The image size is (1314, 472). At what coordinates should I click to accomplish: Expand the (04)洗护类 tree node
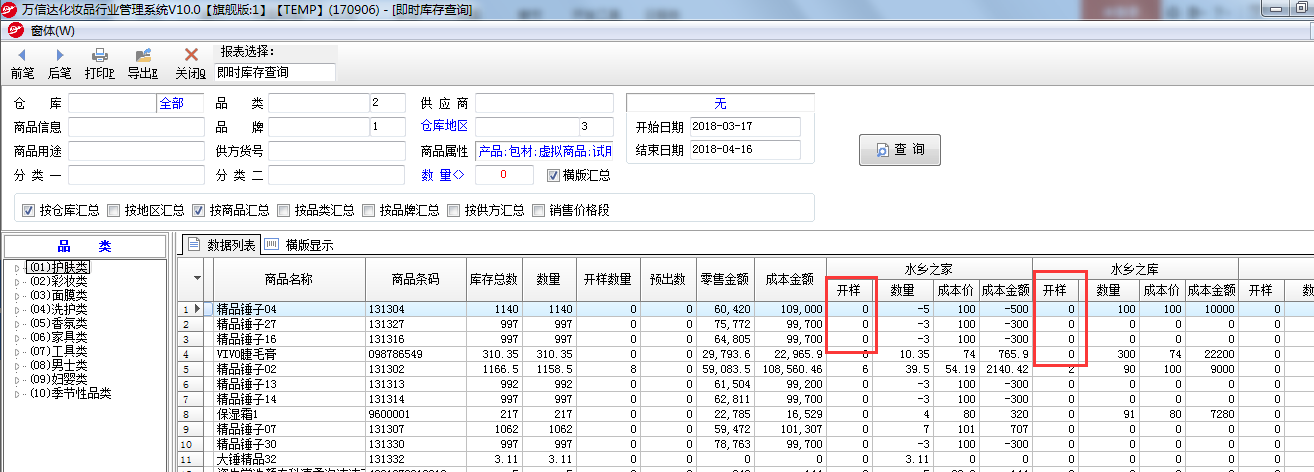(16, 309)
